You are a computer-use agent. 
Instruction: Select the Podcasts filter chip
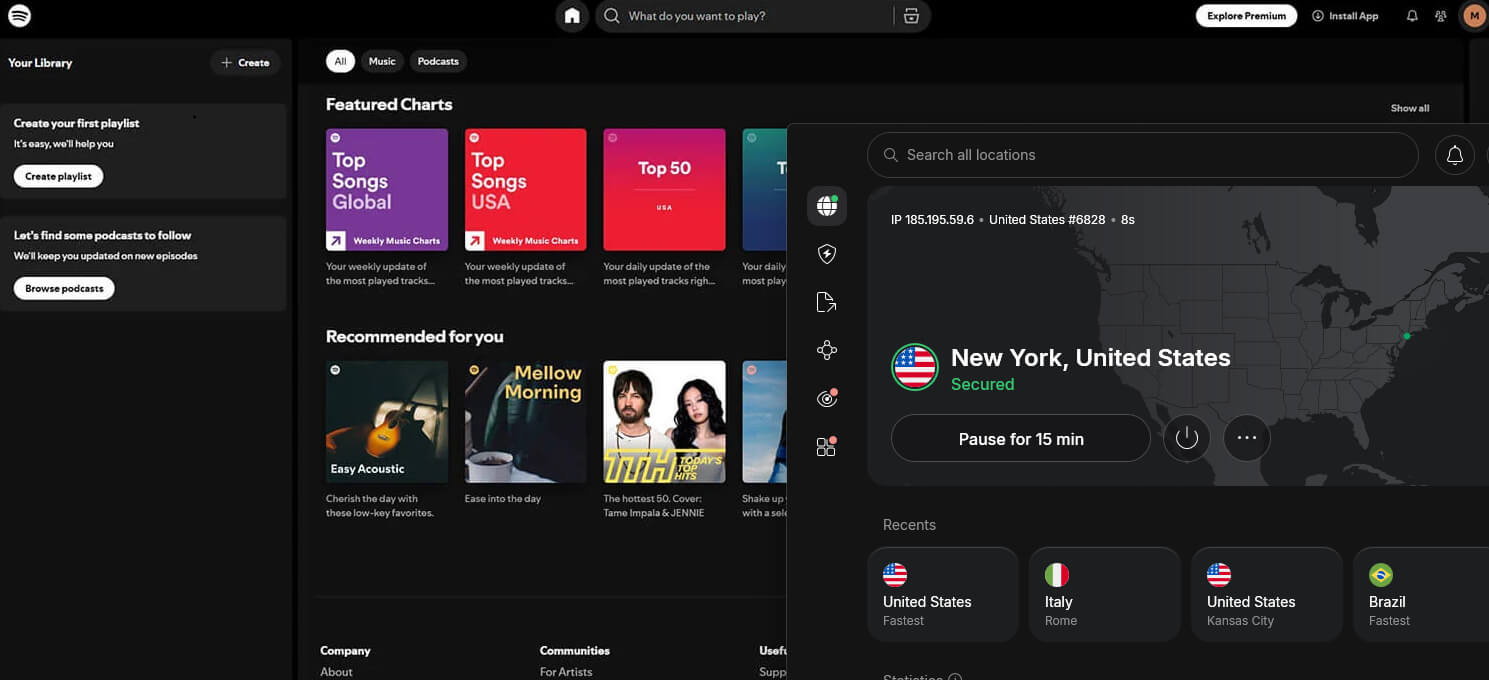click(438, 61)
